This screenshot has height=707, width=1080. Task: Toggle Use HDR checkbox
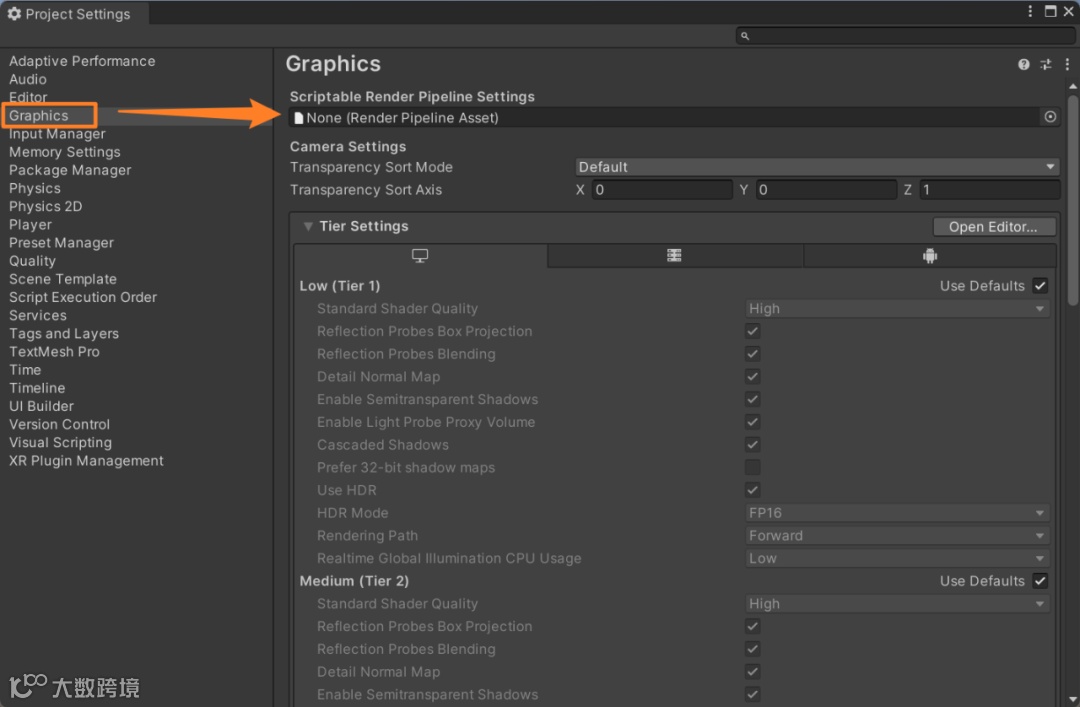(x=752, y=491)
